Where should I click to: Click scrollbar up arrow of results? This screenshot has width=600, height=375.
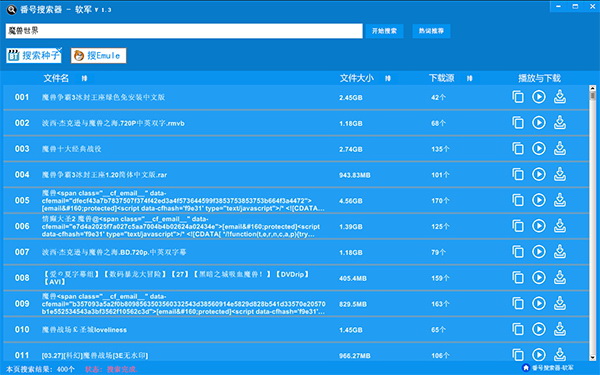[593, 88]
